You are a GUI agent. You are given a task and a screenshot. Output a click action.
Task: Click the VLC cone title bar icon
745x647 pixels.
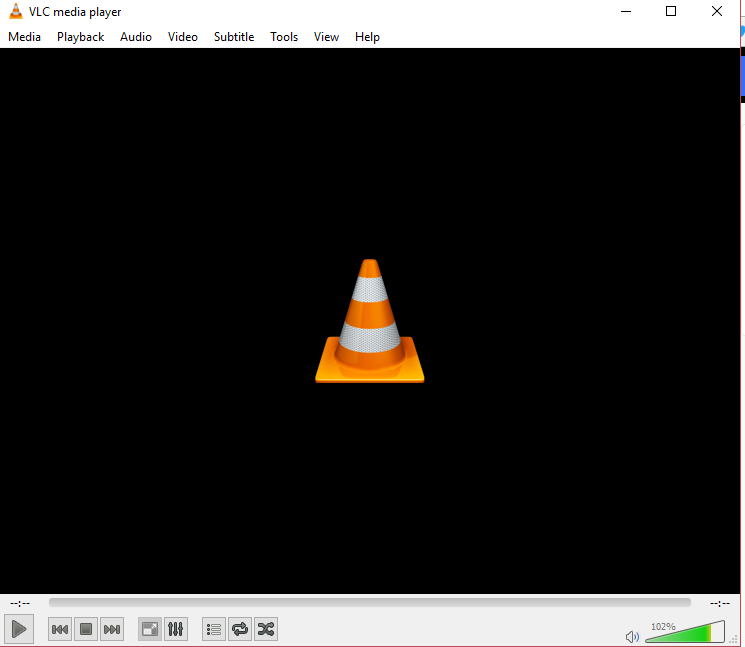point(16,11)
